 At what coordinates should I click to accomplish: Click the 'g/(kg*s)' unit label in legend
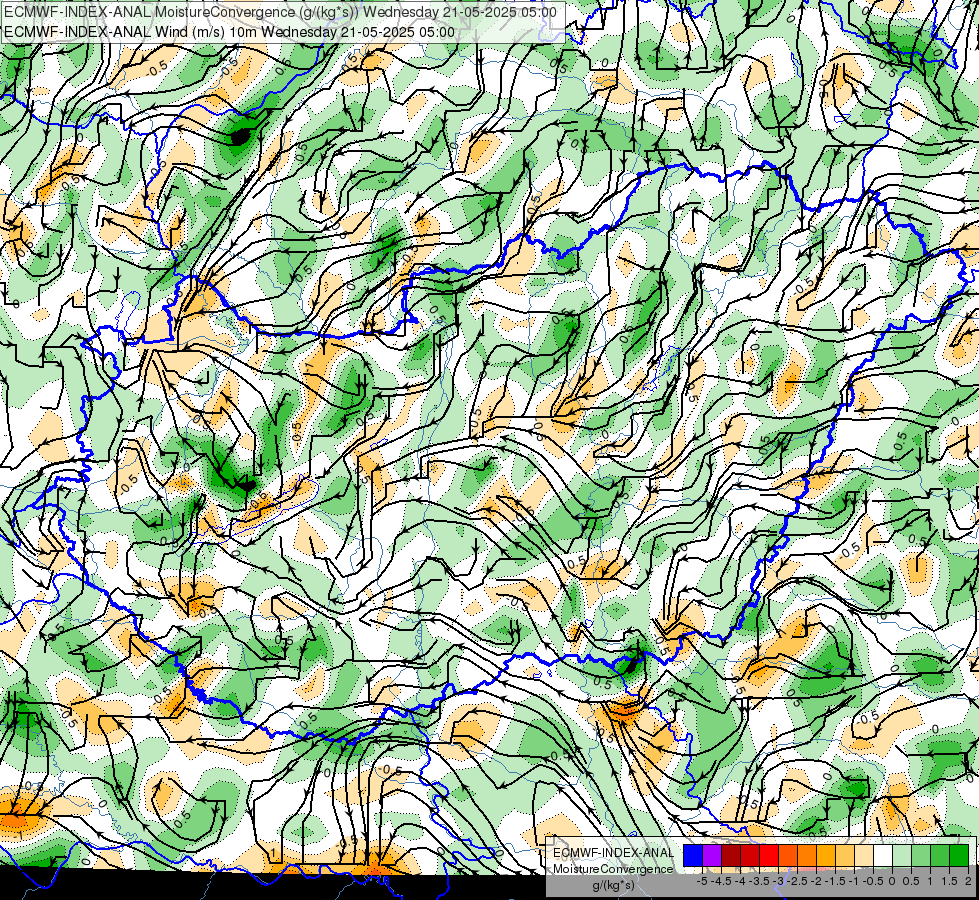(613, 886)
